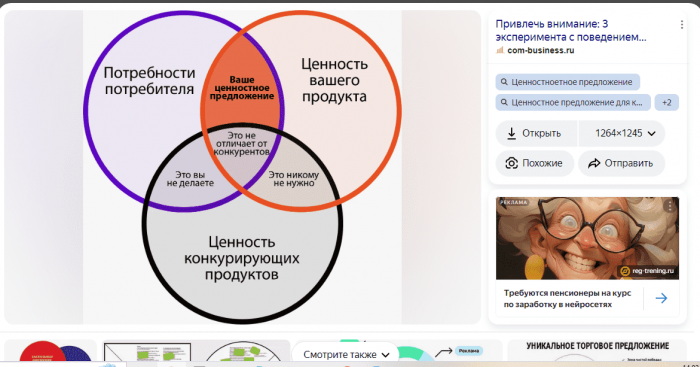
Task: Click the magnifier icon in the 'Ценностноетное предложение' tag
Action: click(504, 82)
